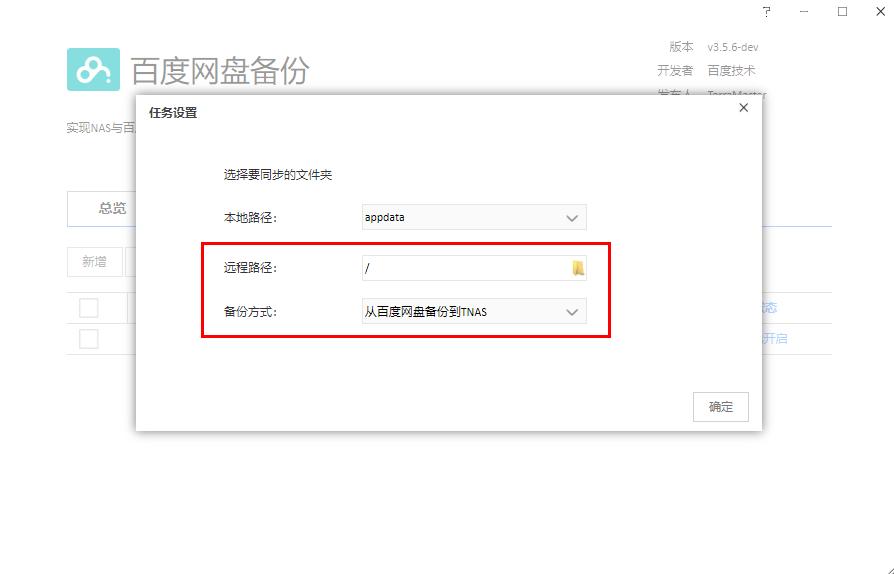Switch to the 总览 tab
This screenshot has width=894, height=574.
(x=112, y=209)
